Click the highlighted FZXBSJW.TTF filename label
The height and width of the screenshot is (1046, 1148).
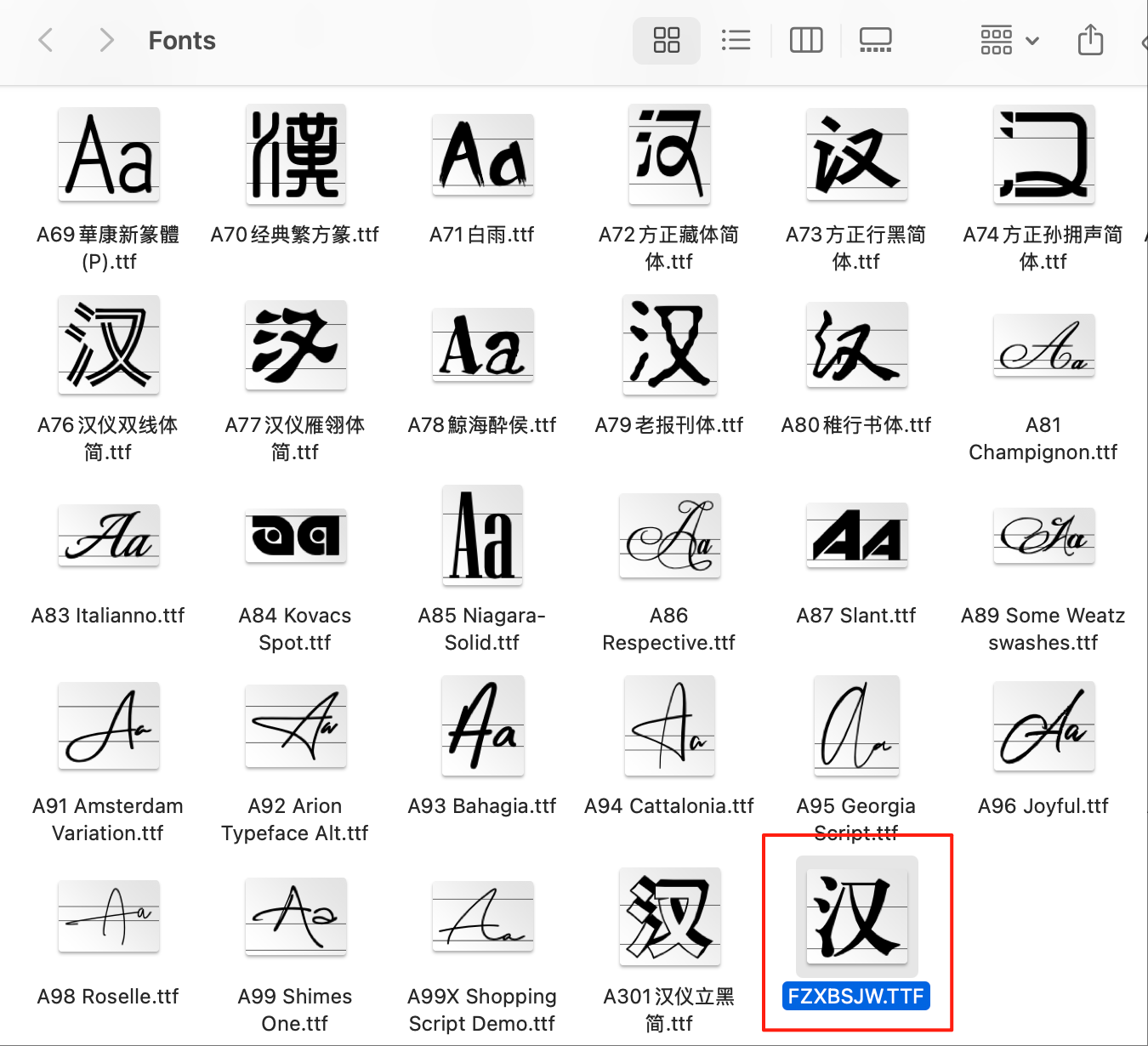pyautogui.click(x=856, y=996)
